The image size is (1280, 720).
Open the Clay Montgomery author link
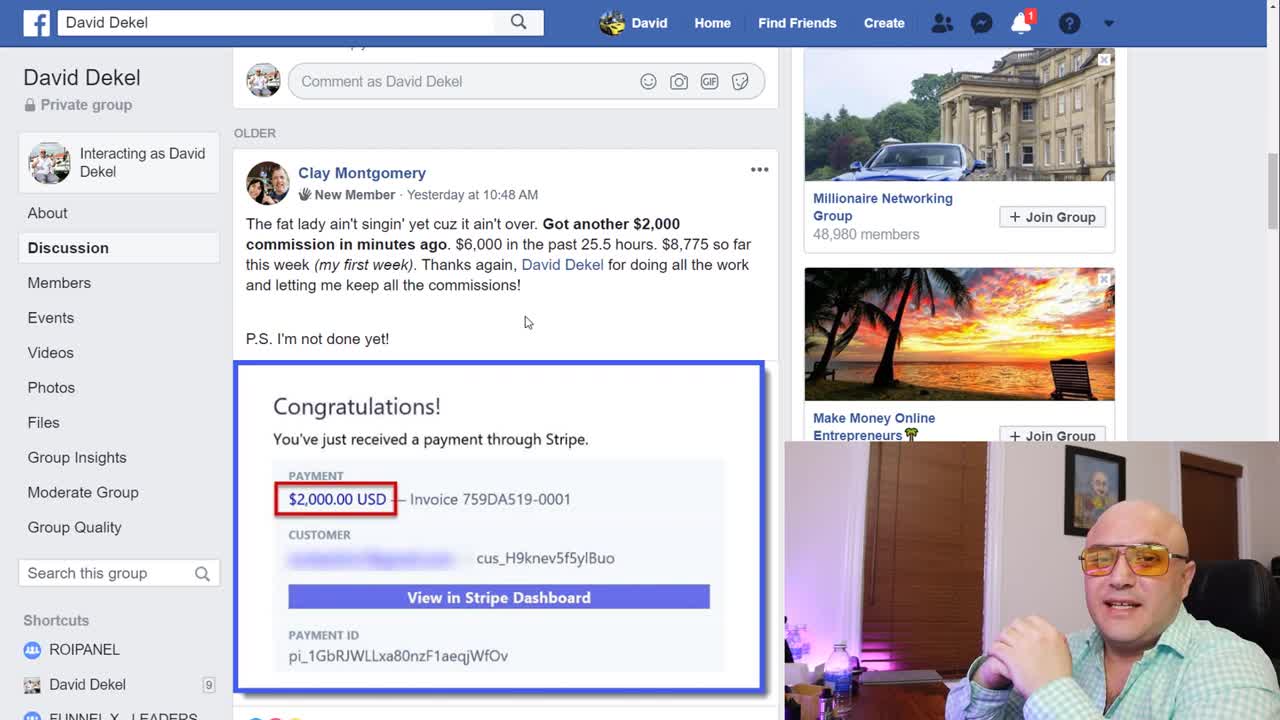coord(361,173)
